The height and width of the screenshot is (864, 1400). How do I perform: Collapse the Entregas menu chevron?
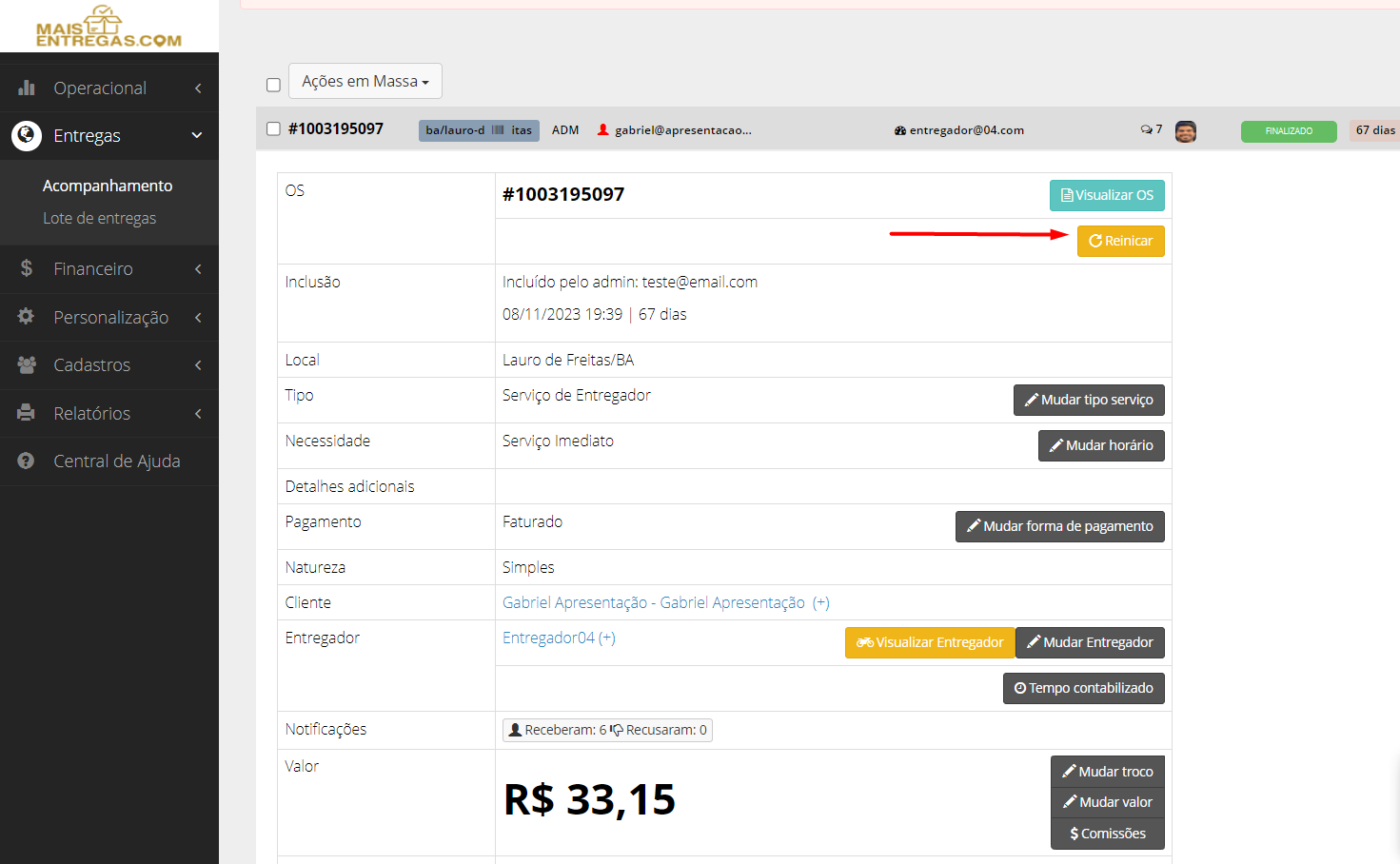[197, 135]
